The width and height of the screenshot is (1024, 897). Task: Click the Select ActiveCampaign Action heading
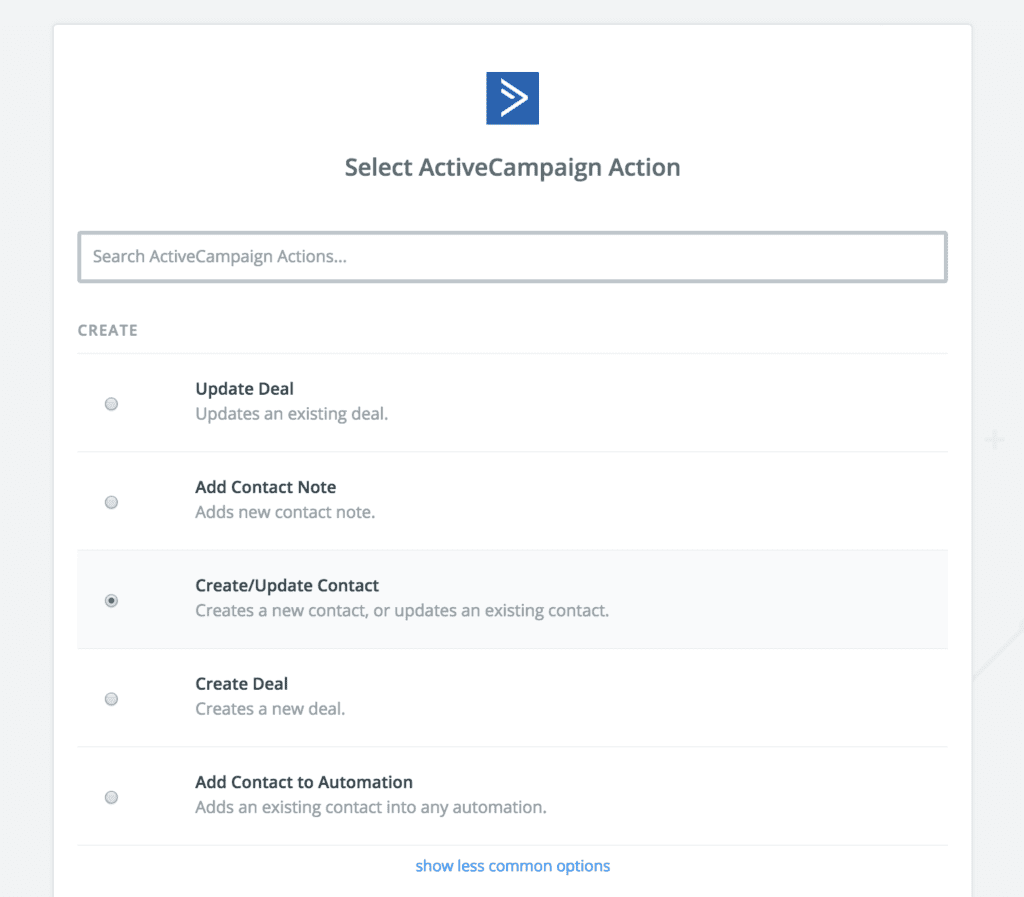[513, 168]
